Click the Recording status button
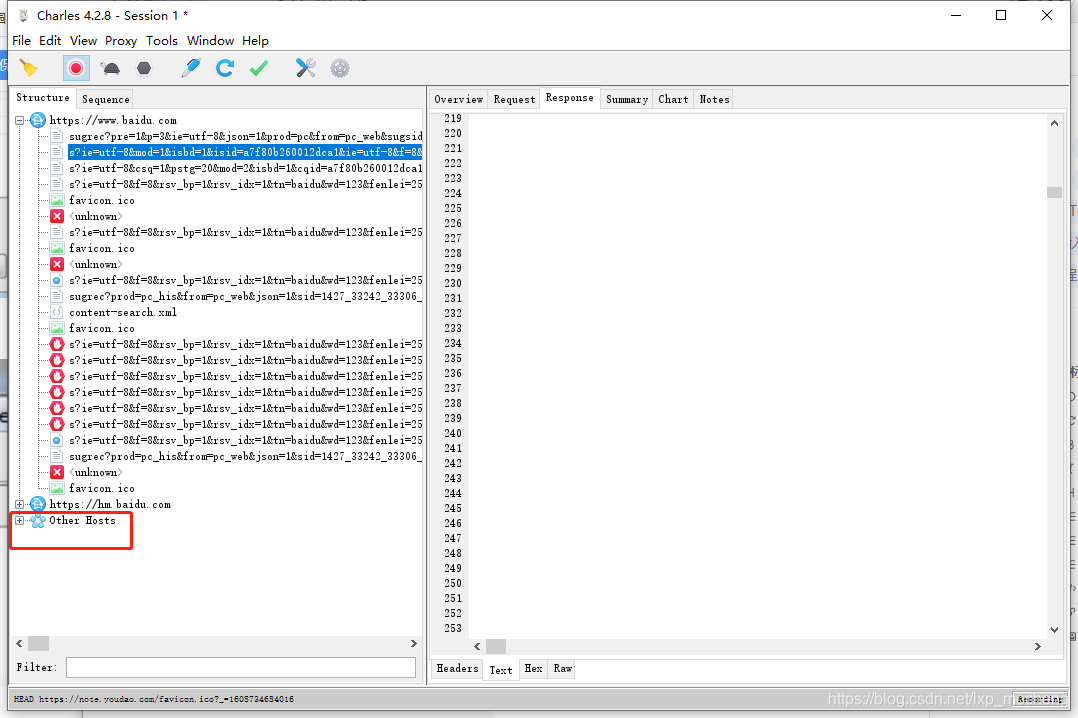The width and height of the screenshot is (1078, 718). tap(1040, 699)
